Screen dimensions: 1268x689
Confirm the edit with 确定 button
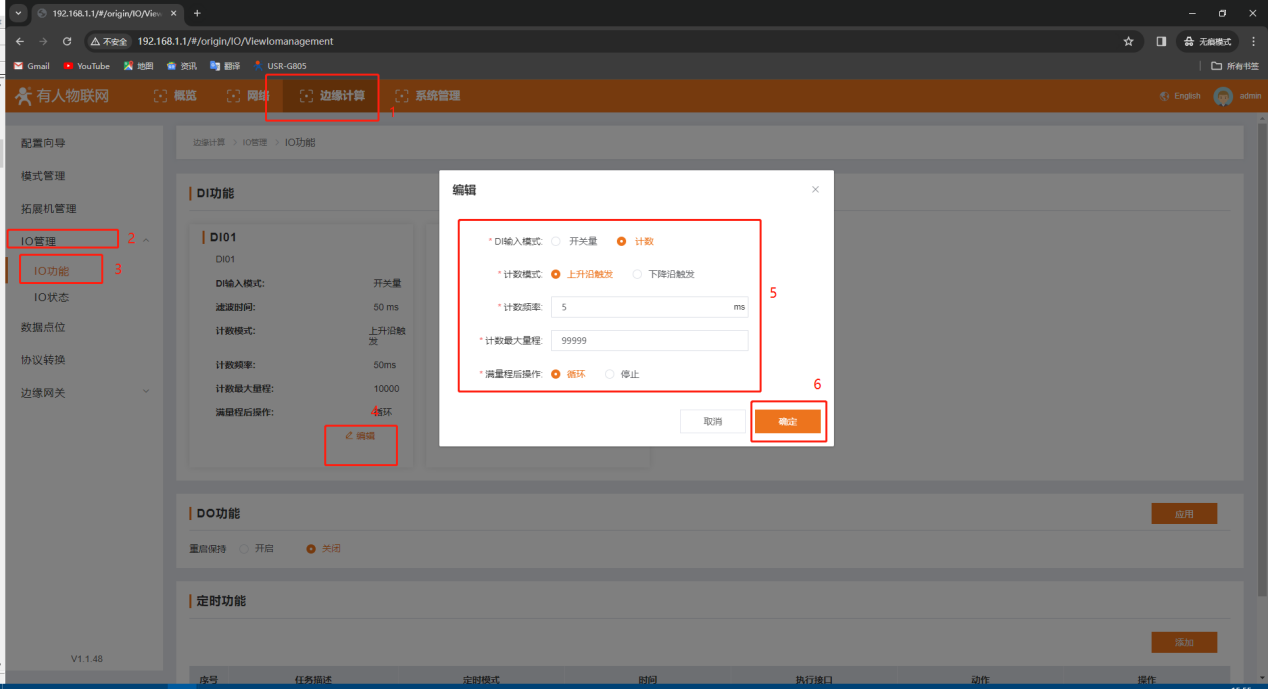click(787, 422)
